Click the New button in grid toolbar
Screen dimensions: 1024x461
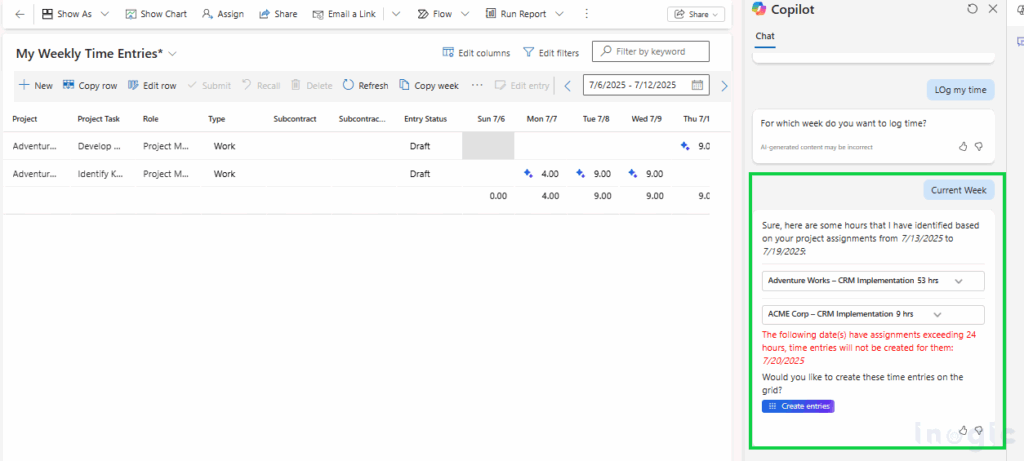tap(35, 85)
